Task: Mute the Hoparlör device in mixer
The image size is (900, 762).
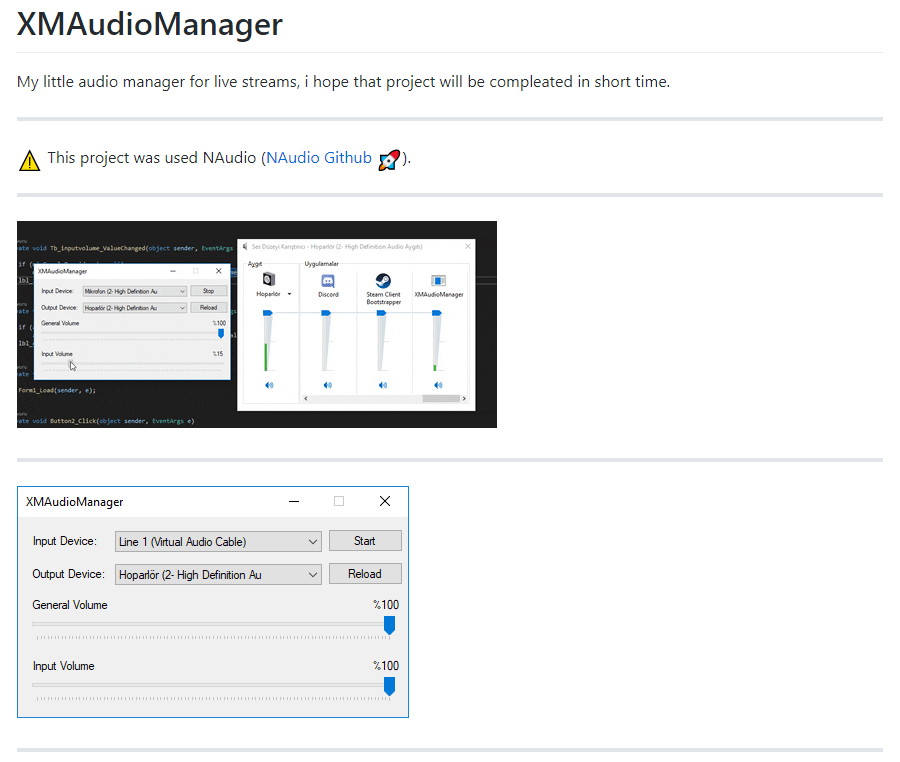Action: [269, 385]
